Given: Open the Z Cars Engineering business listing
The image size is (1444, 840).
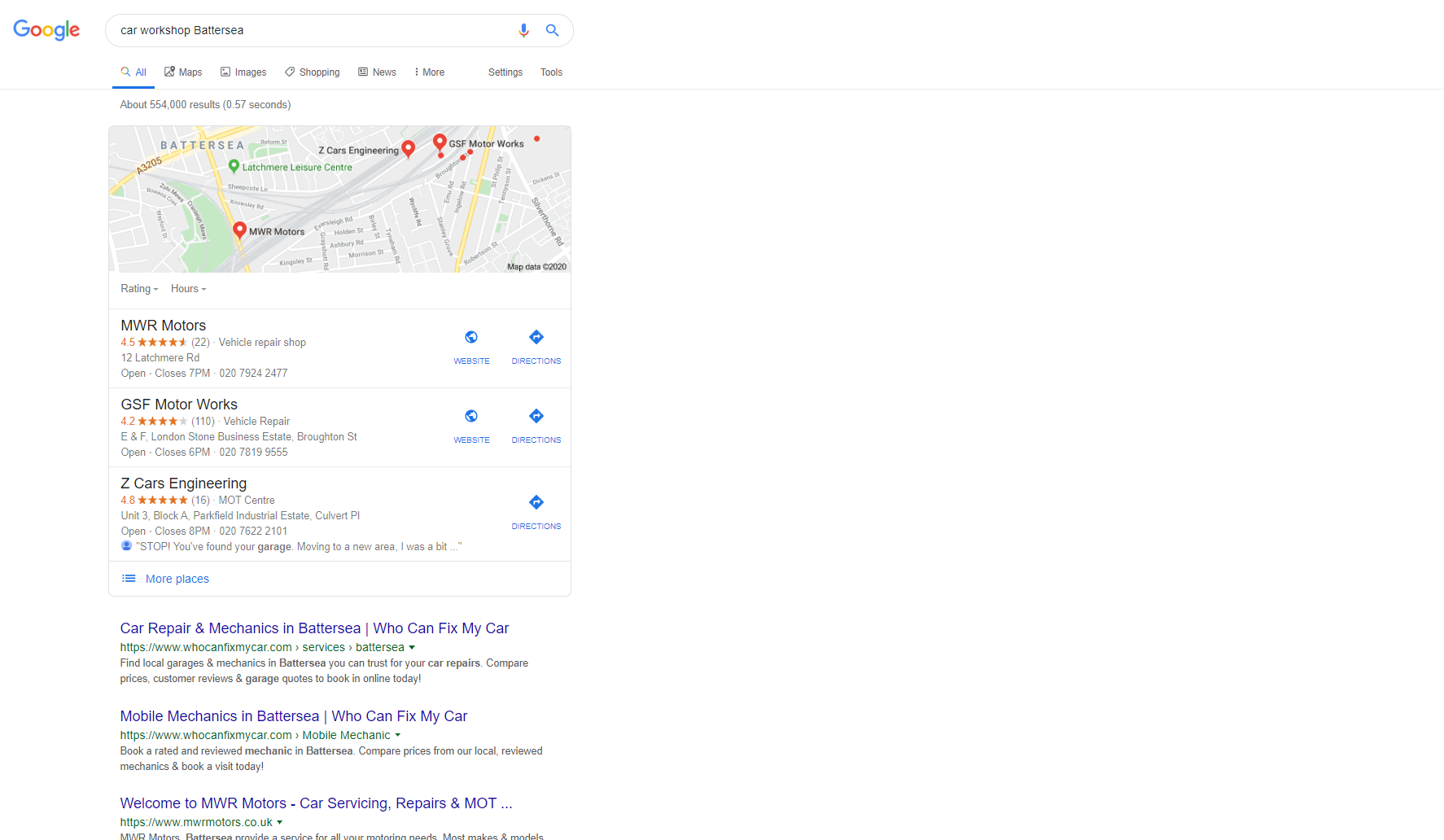Looking at the screenshot, I should [x=184, y=483].
